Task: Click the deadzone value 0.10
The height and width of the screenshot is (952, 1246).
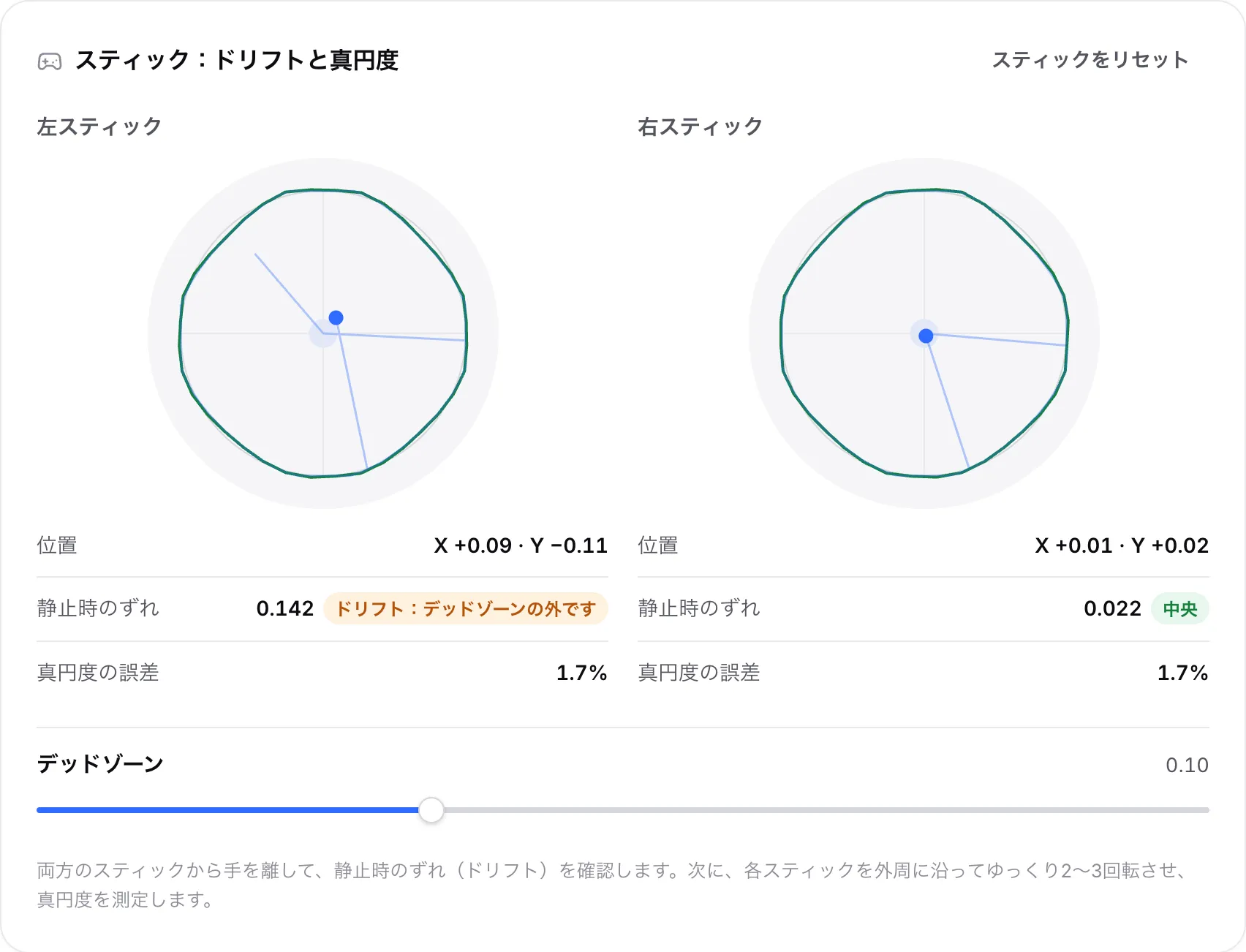Action: 1187,765
